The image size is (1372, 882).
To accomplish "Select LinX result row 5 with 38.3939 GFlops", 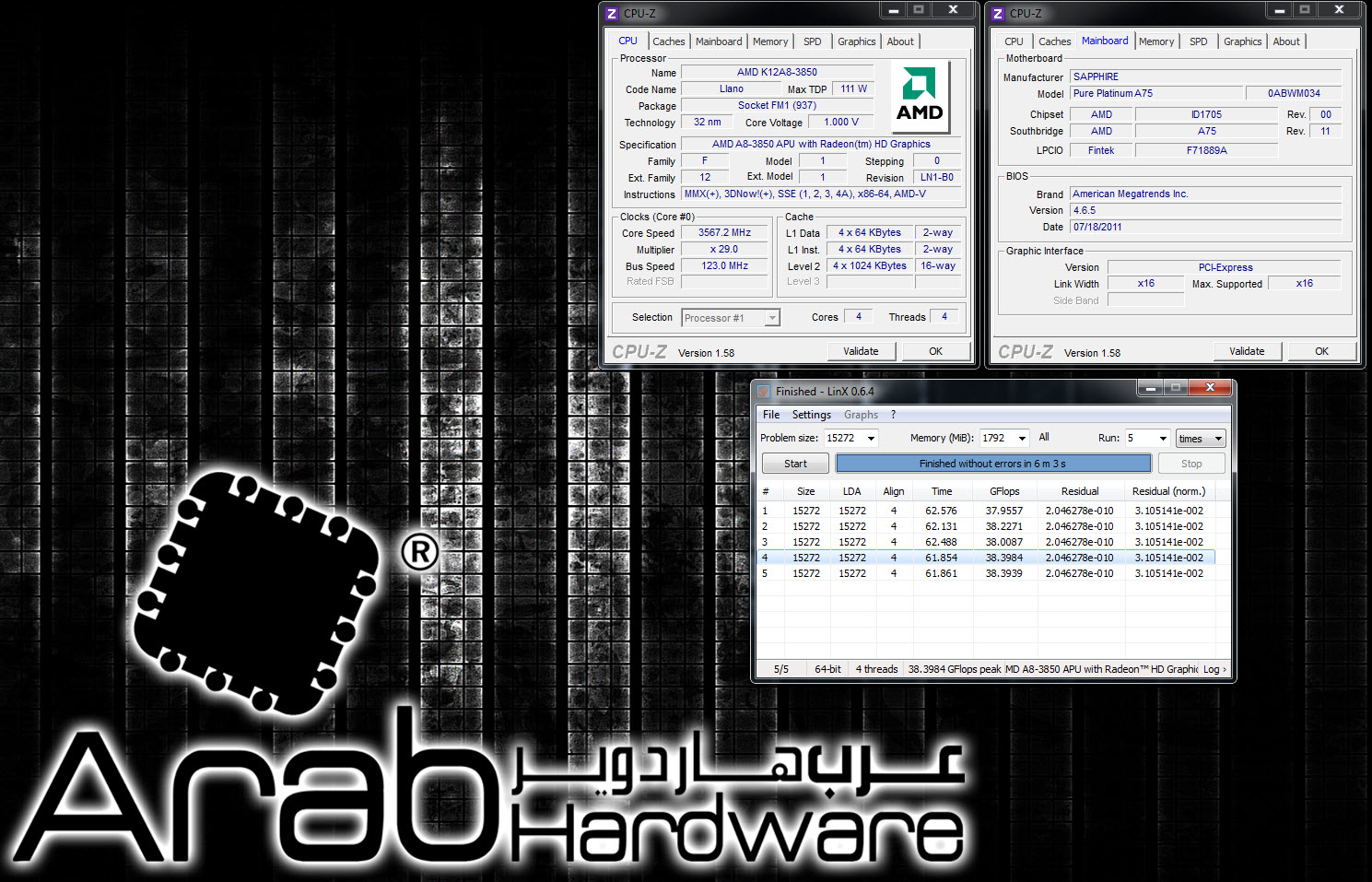I will tap(986, 573).
